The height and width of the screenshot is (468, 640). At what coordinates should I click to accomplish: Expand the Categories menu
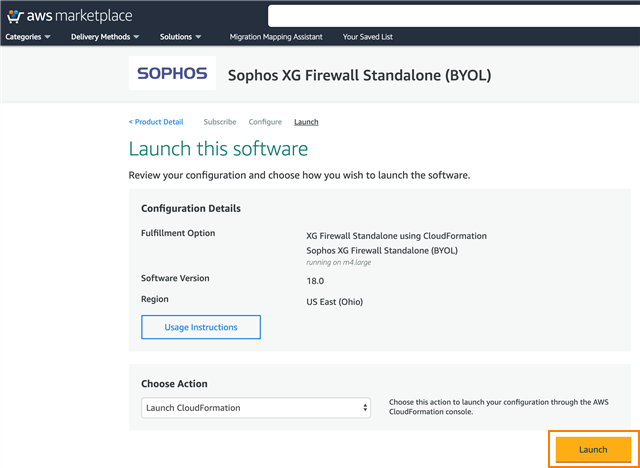28,37
